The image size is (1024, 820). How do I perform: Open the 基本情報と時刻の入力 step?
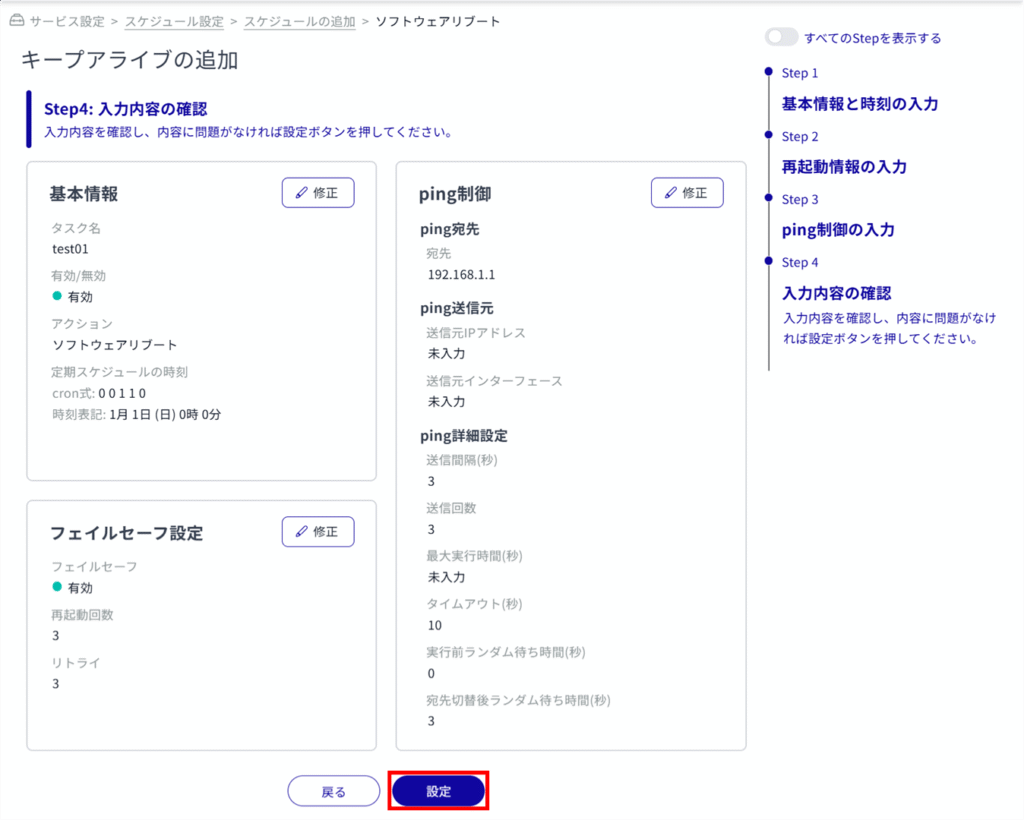pyautogui.click(x=859, y=104)
